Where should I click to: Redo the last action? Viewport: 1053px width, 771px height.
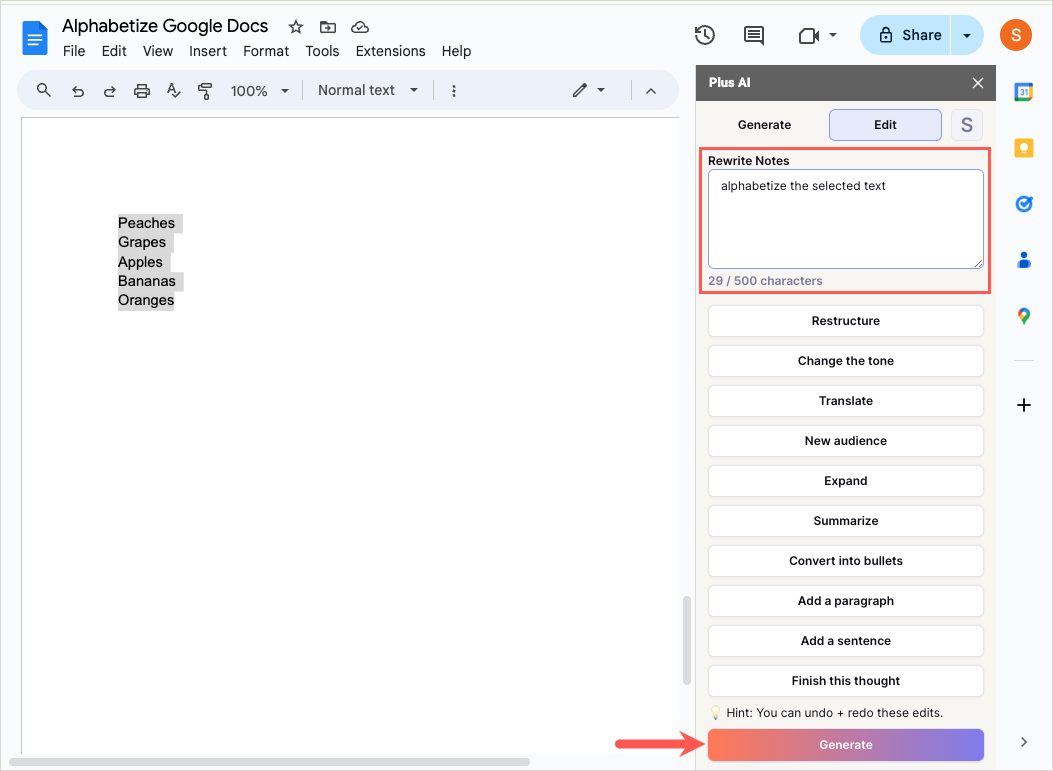click(109, 91)
